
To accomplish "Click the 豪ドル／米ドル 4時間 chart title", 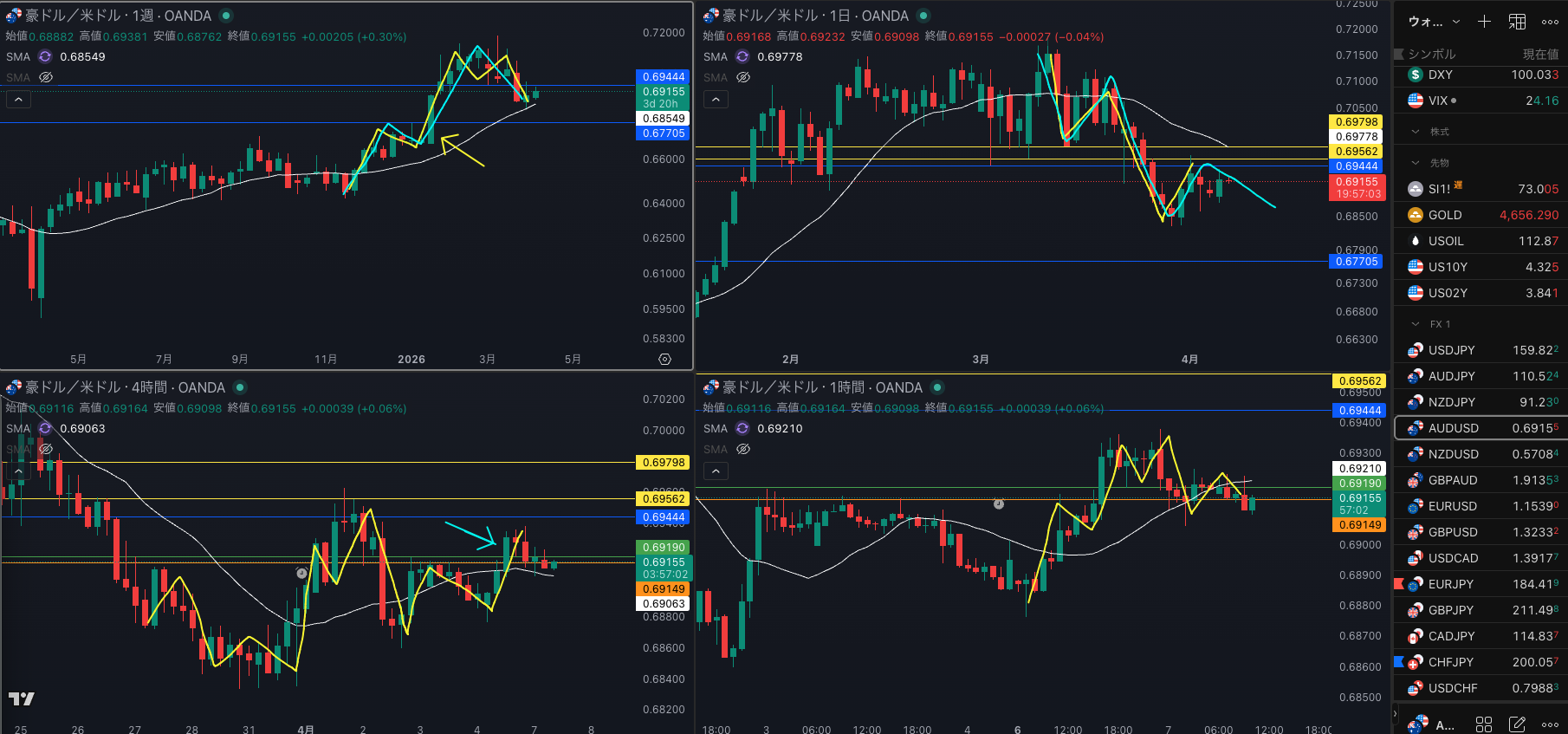I will coord(126,387).
